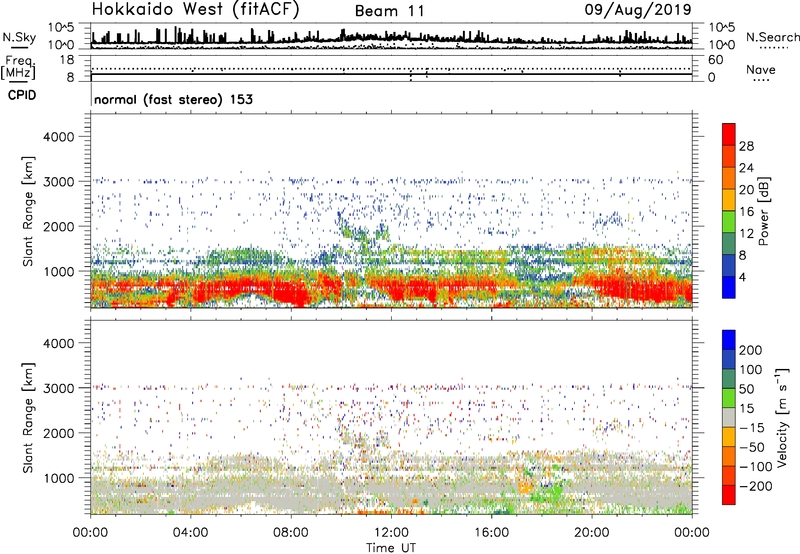
Task: Pick the bright green 15–50 velocity segment
Action: point(729,398)
